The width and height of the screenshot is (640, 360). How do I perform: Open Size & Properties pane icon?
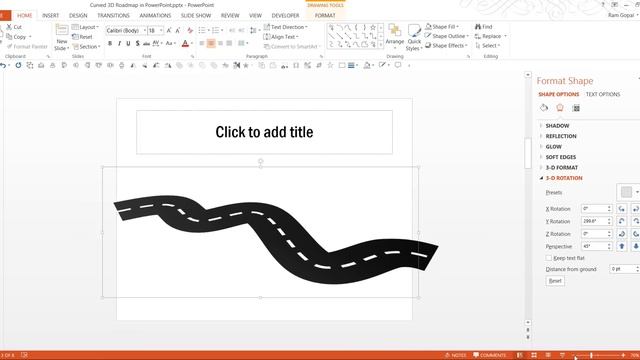[576, 108]
